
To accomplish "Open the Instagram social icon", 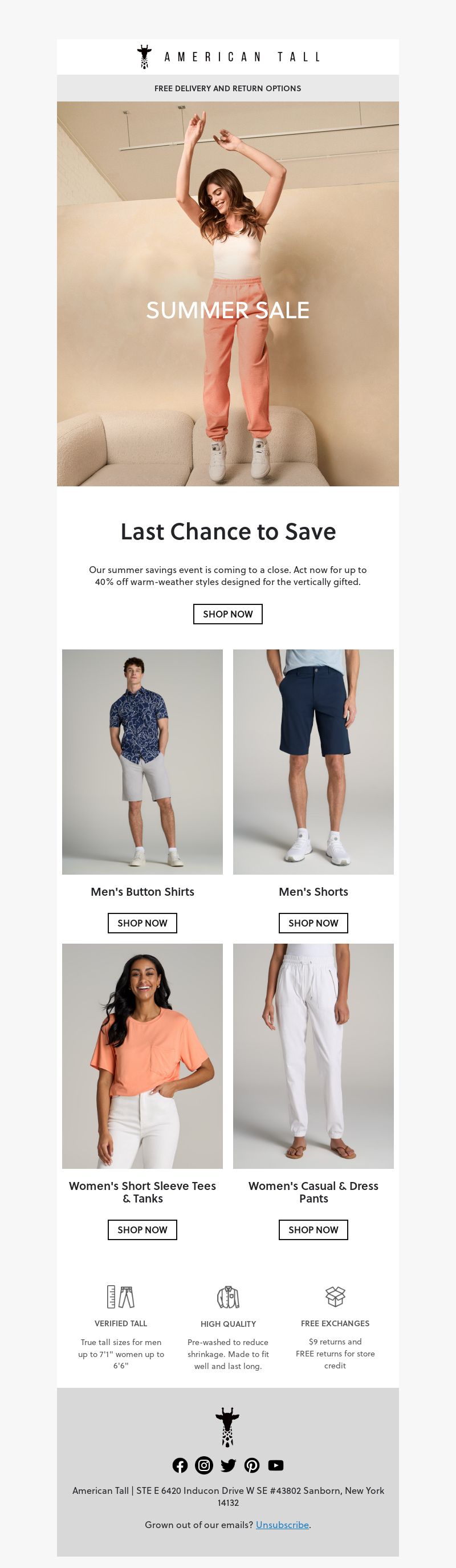I will (x=204, y=1465).
